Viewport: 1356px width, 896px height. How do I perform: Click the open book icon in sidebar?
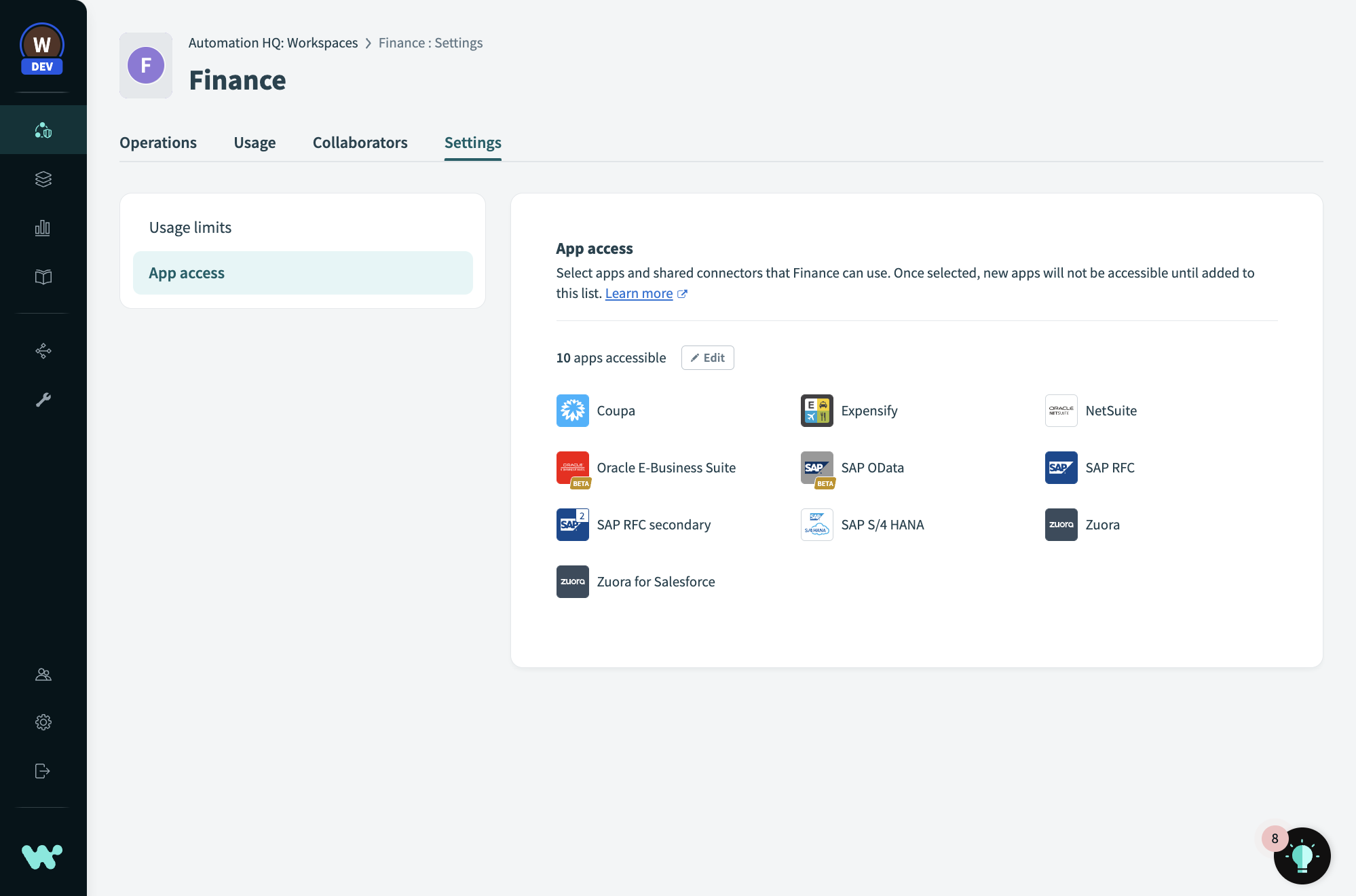[43, 277]
